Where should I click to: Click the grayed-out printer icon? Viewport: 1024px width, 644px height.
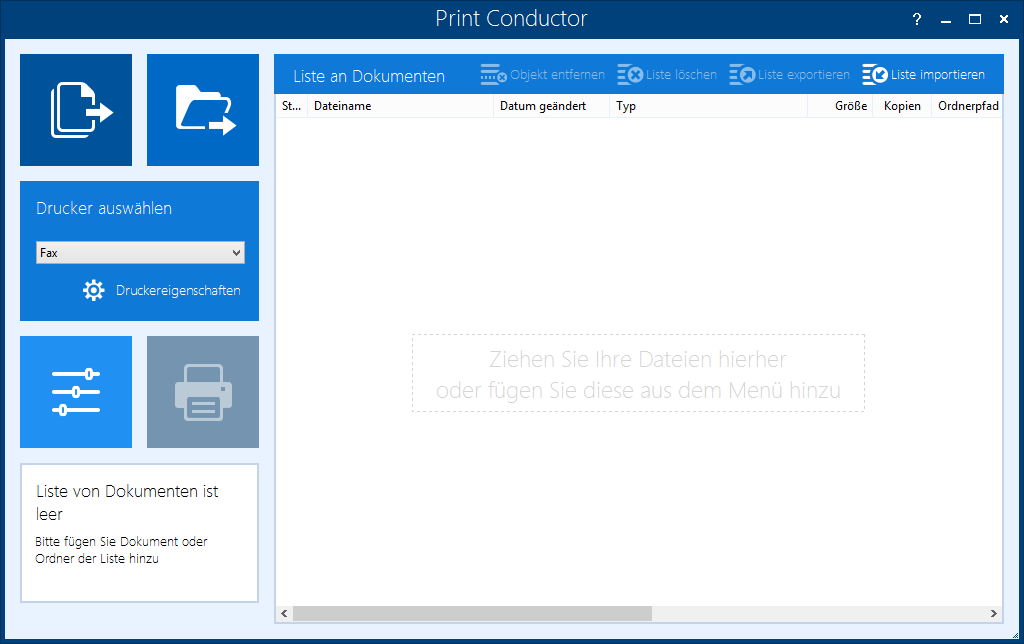click(202, 391)
